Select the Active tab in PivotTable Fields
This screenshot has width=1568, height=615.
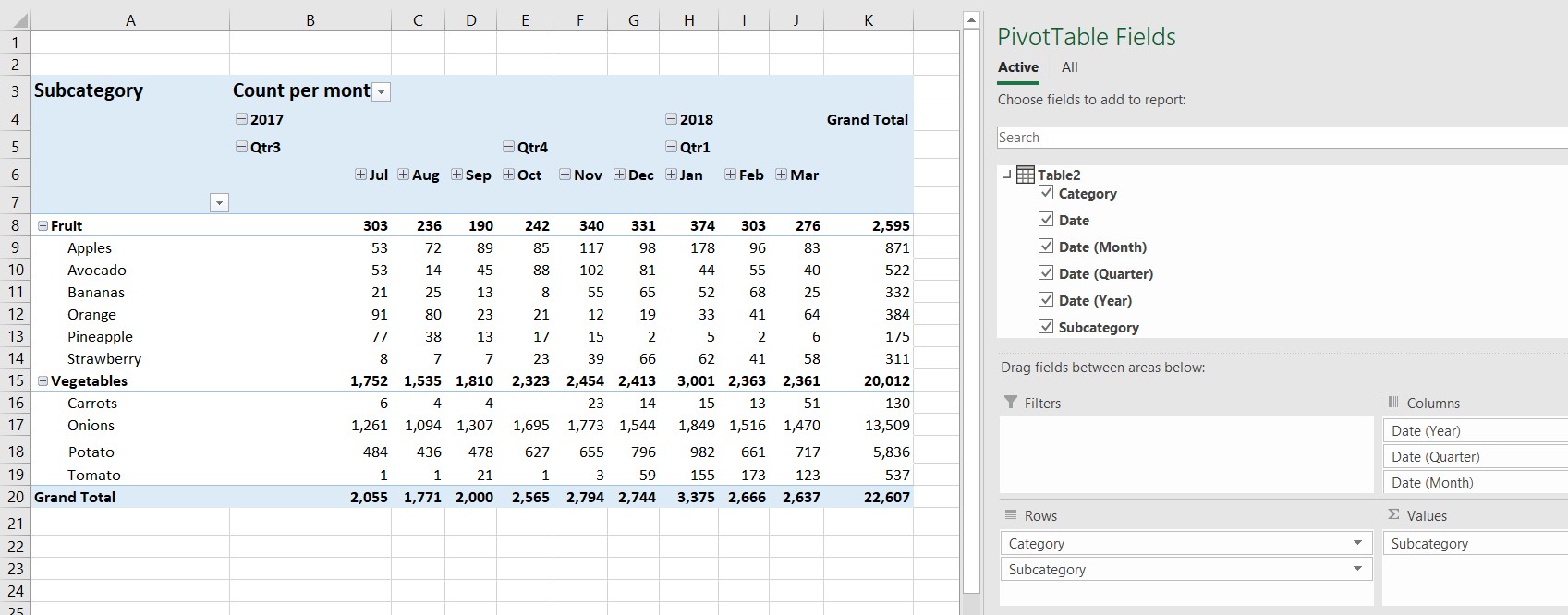[1017, 67]
